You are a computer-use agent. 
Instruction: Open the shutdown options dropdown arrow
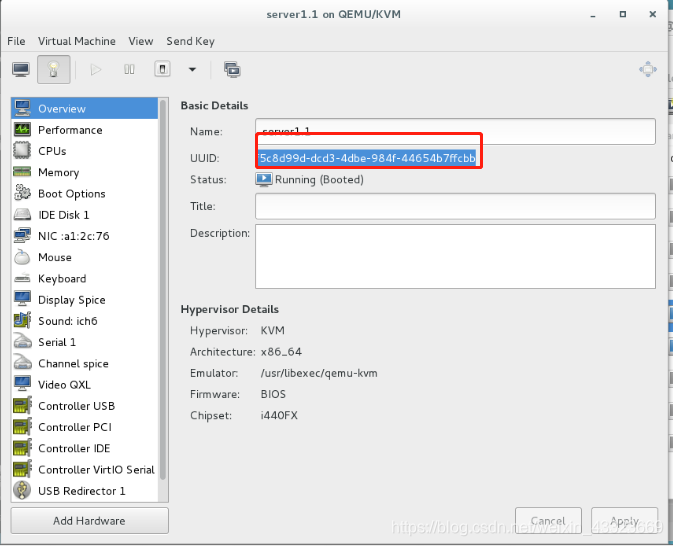(192, 69)
